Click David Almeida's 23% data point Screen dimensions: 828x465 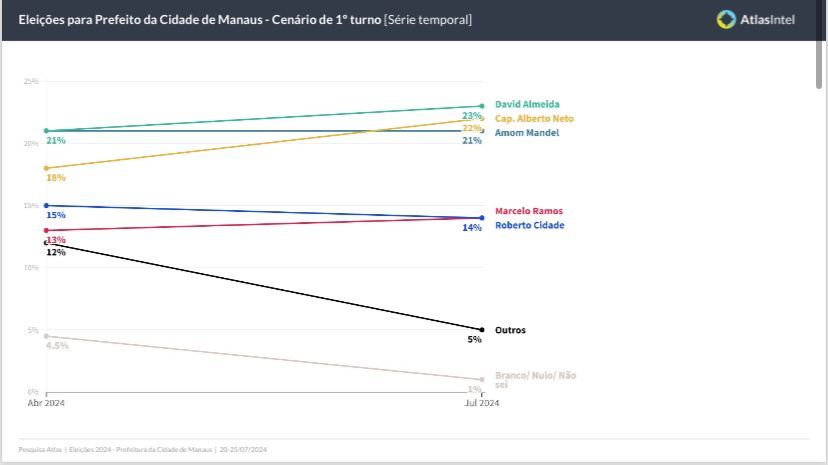pyautogui.click(x=482, y=106)
